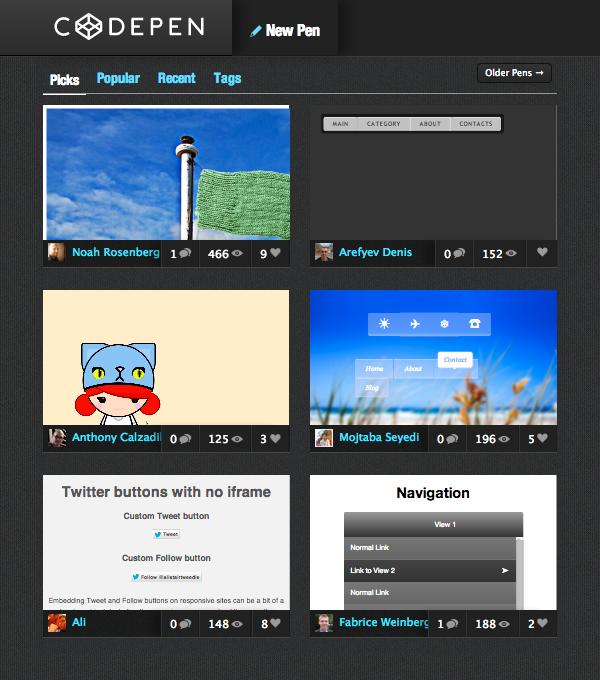The height and width of the screenshot is (680, 600).
Task: Click the comment bubble on Arefyev Denis's pen
Action: (459, 254)
